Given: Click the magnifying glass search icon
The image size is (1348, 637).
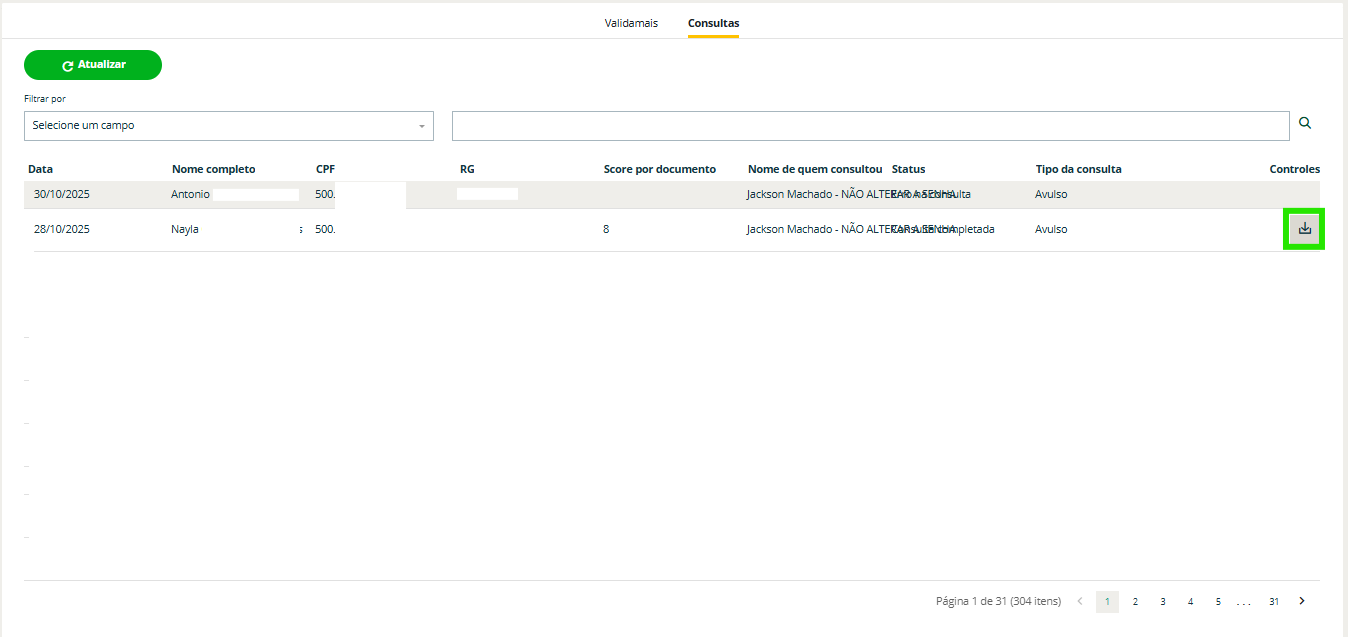Looking at the screenshot, I should pos(1304,124).
